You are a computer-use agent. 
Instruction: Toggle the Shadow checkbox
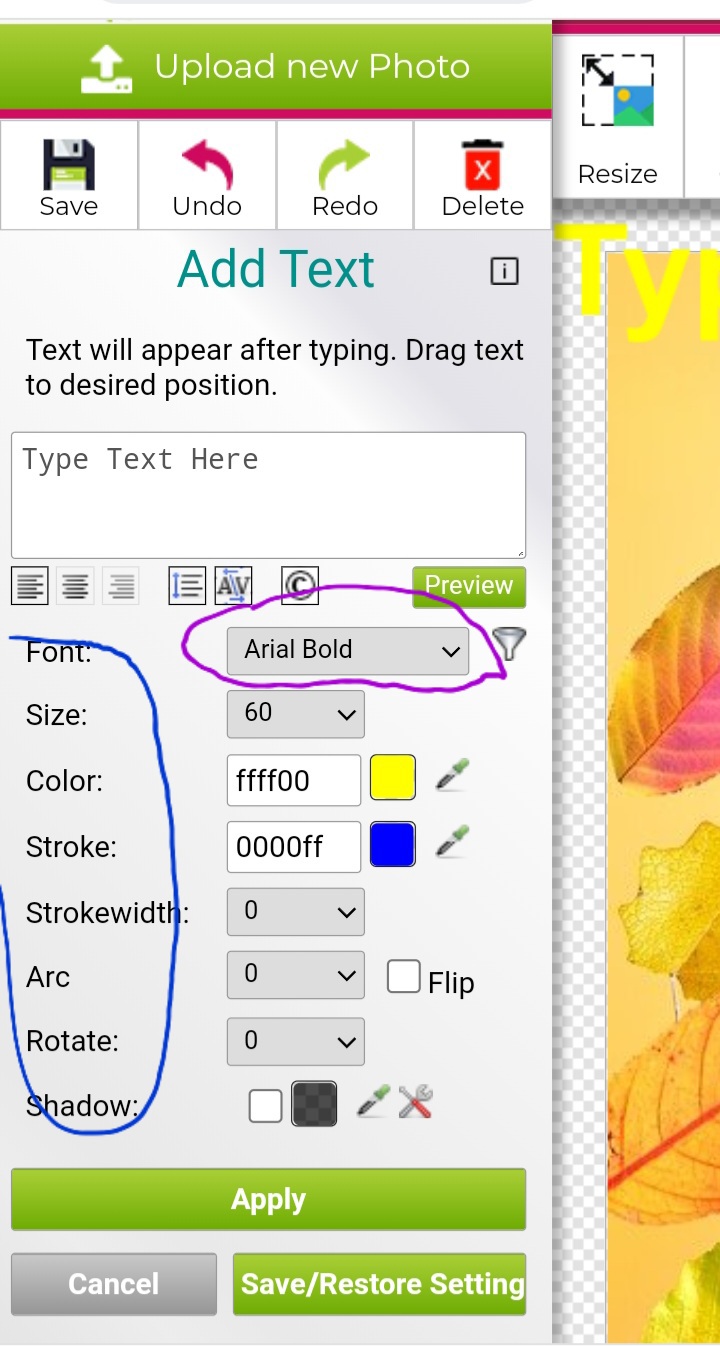click(265, 1105)
